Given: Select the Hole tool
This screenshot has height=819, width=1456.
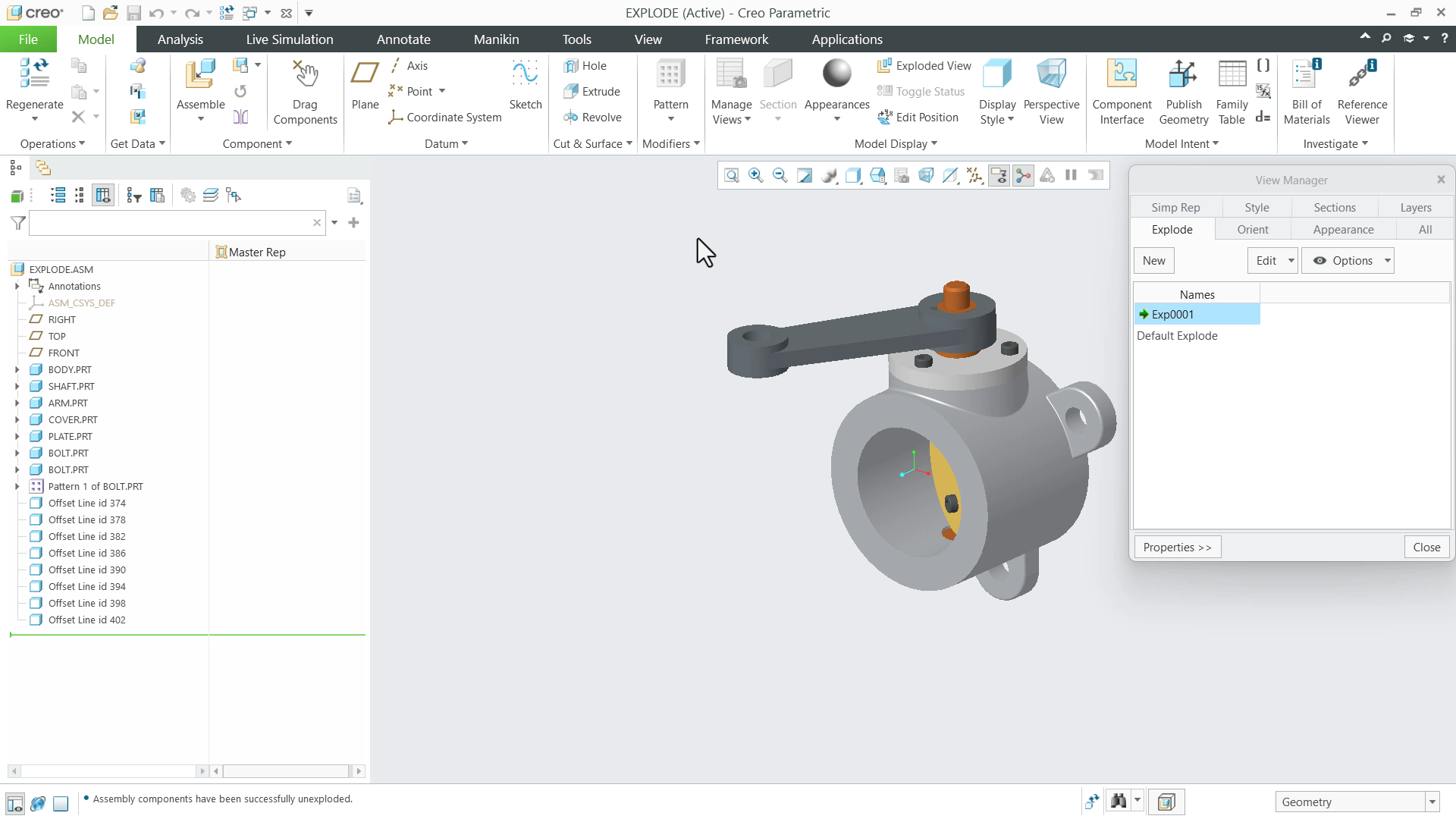Looking at the screenshot, I should [585, 66].
